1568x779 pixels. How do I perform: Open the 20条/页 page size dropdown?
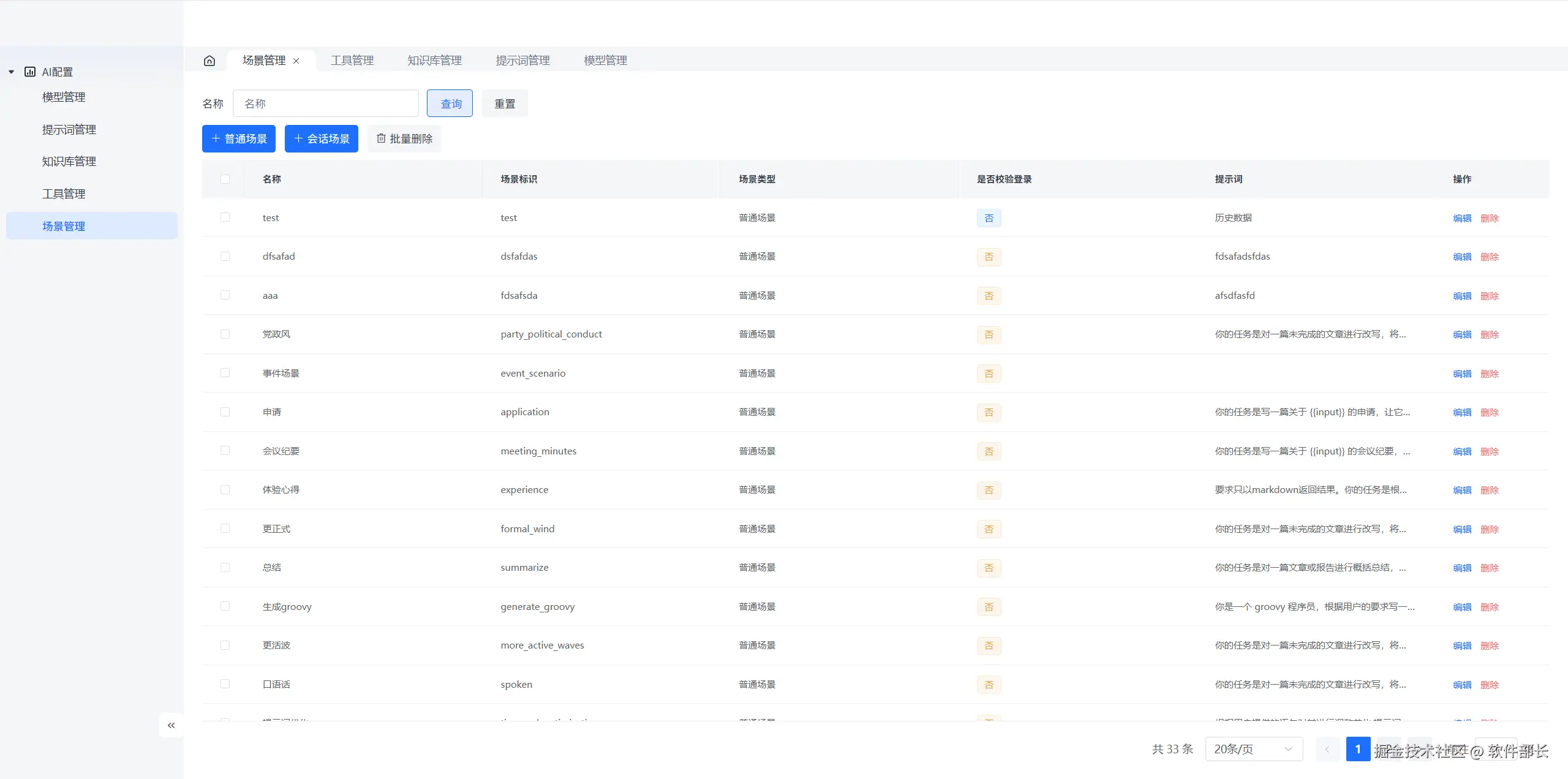(1253, 749)
